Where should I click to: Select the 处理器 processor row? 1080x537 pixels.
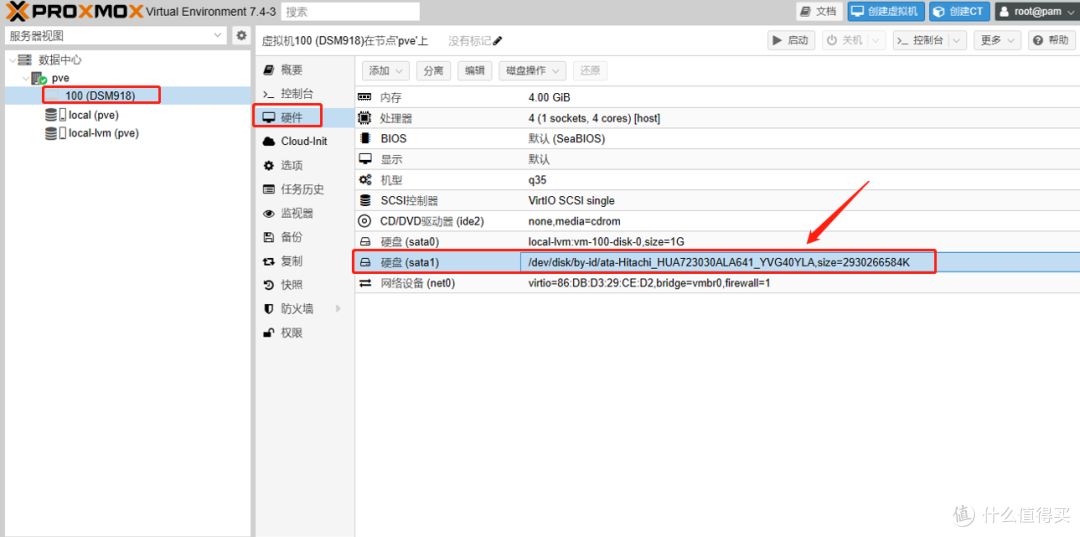[717, 118]
